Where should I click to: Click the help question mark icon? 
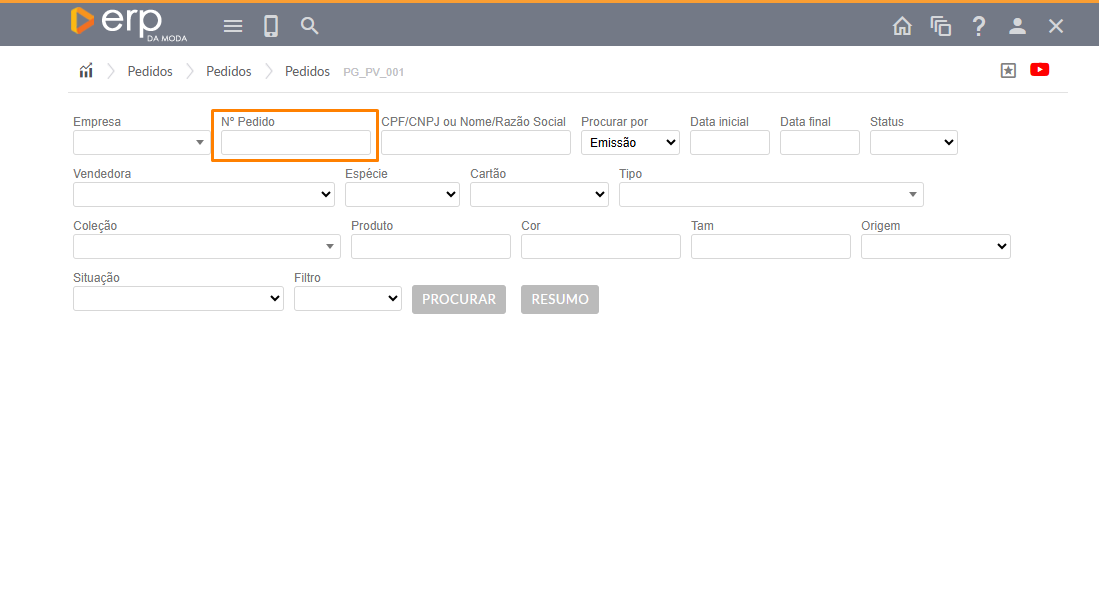coord(979,26)
